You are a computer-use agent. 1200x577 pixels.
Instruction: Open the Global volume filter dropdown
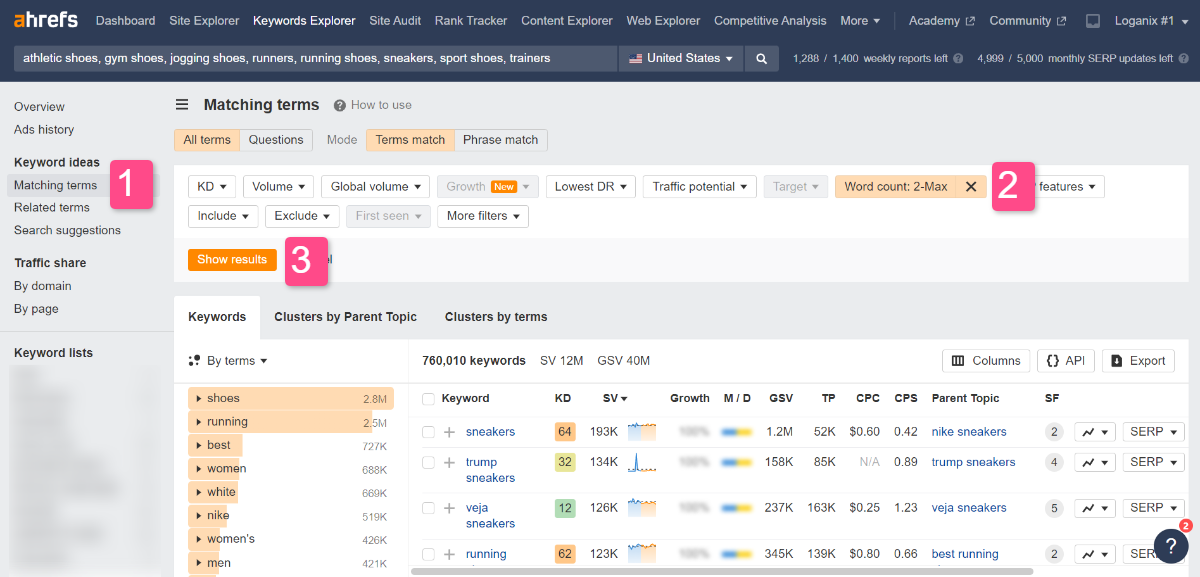[x=376, y=186]
